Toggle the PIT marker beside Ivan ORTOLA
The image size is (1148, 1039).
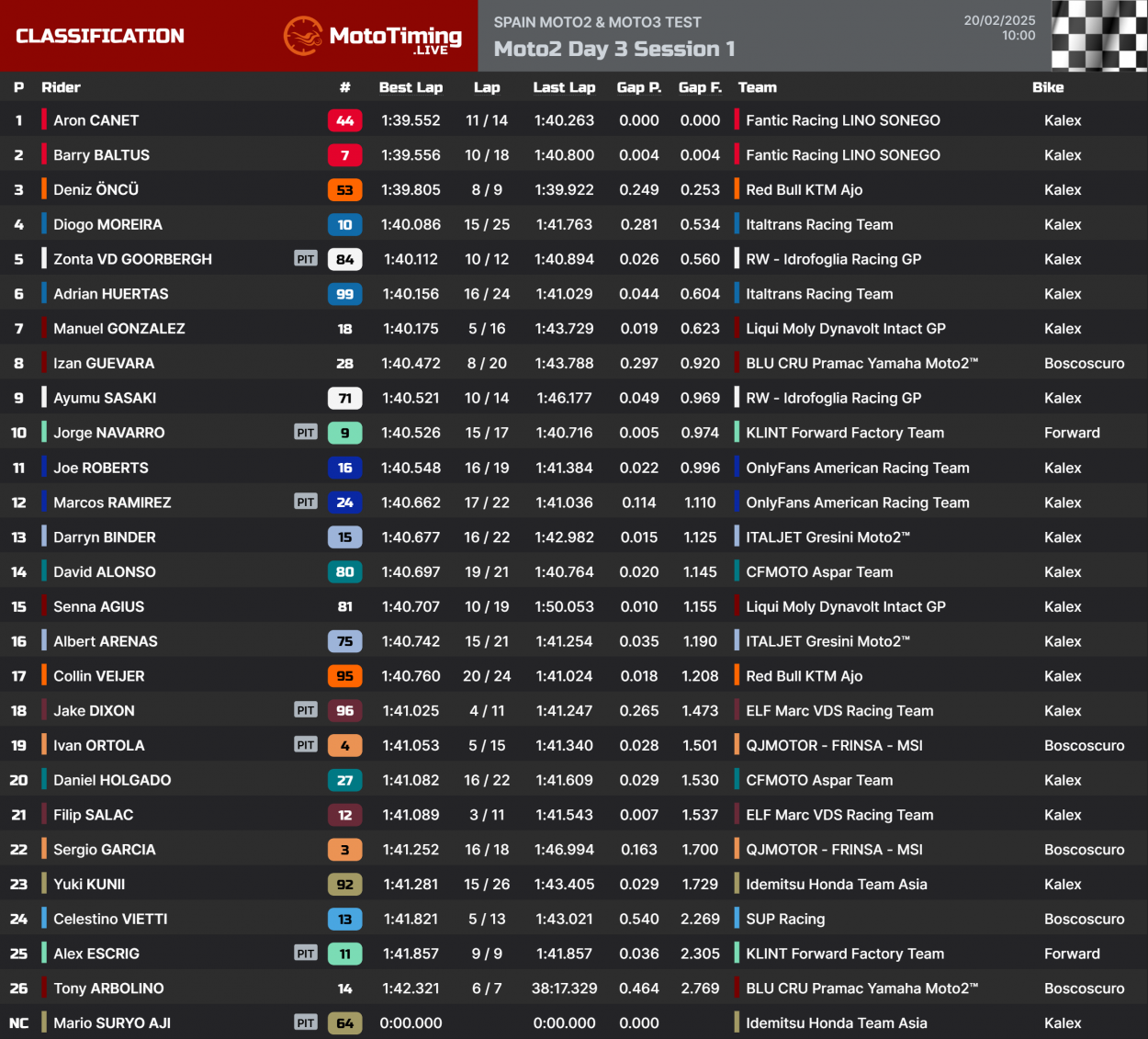(x=305, y=745)
